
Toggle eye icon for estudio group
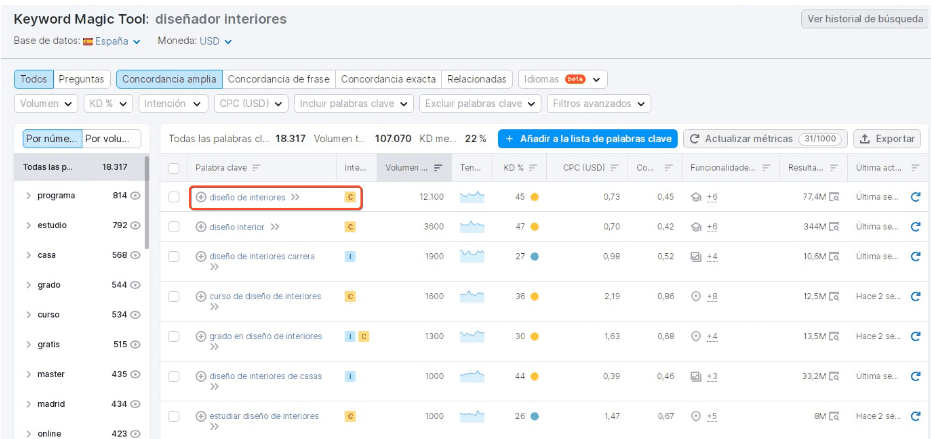point(135,226)
